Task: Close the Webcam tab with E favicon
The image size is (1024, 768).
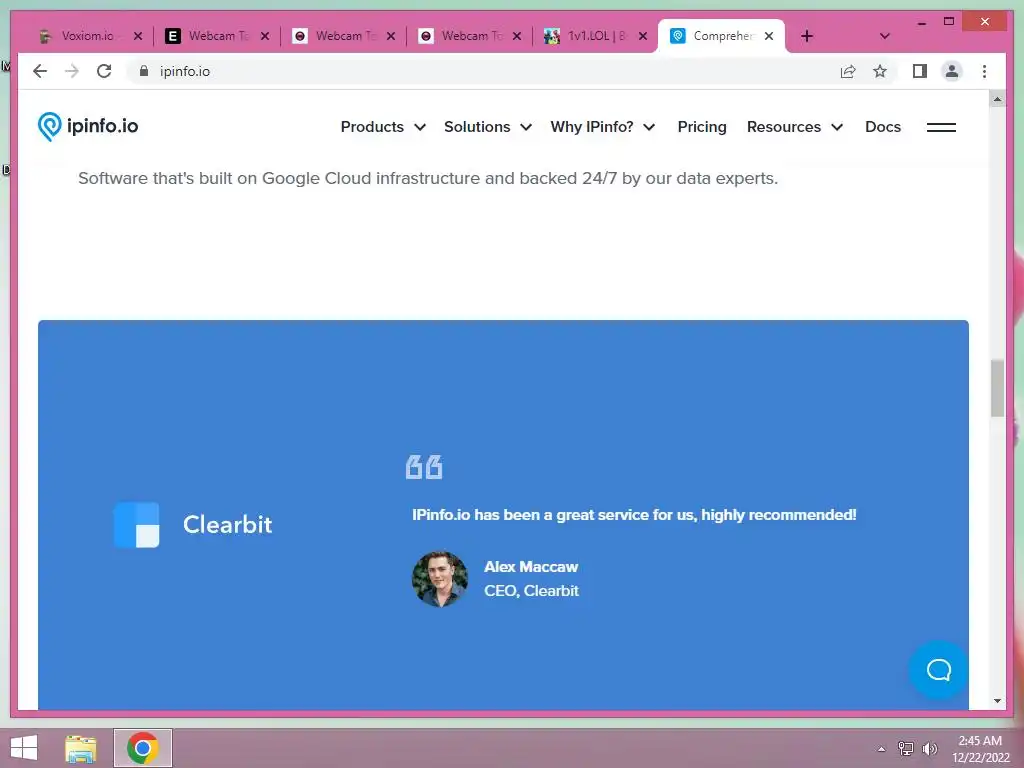Action: click(264, 36)
